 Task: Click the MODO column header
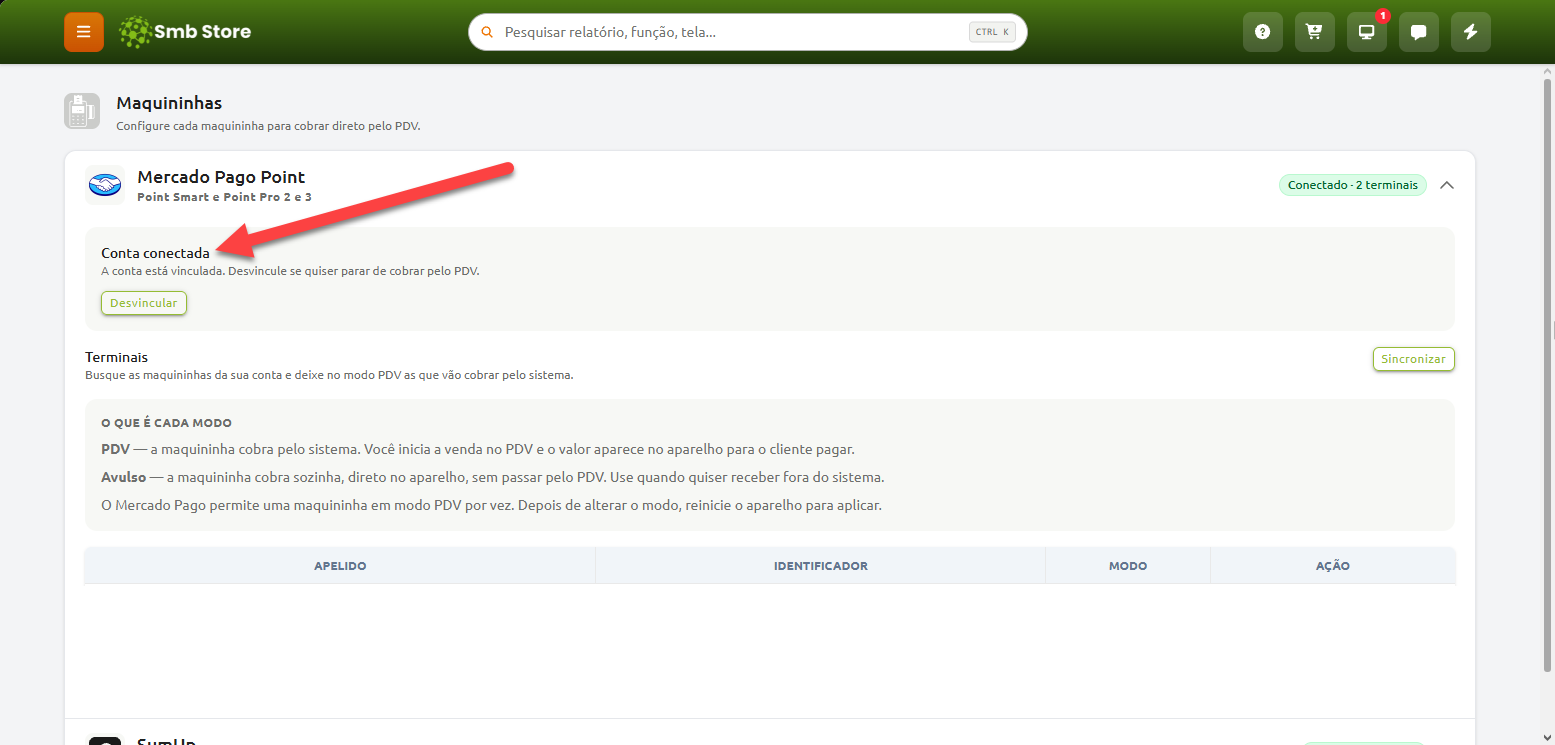pos(1128,566)
